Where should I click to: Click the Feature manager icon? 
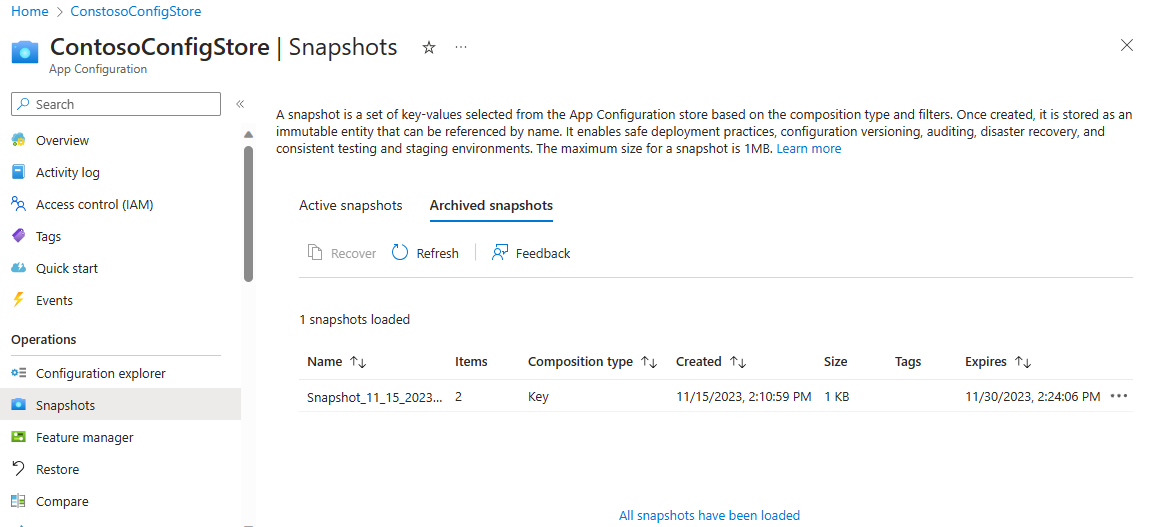pos(19,437)
